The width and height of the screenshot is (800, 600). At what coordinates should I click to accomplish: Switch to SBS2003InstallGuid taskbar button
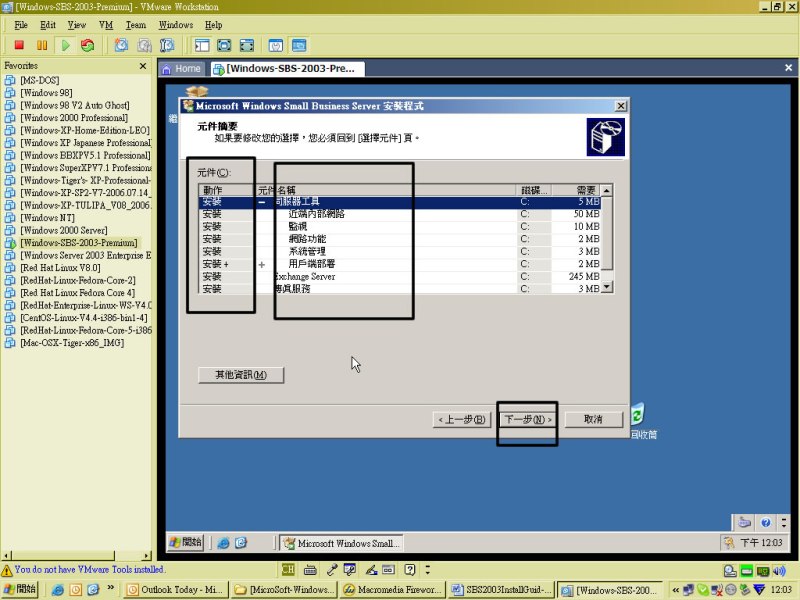(x=502, y=590)
